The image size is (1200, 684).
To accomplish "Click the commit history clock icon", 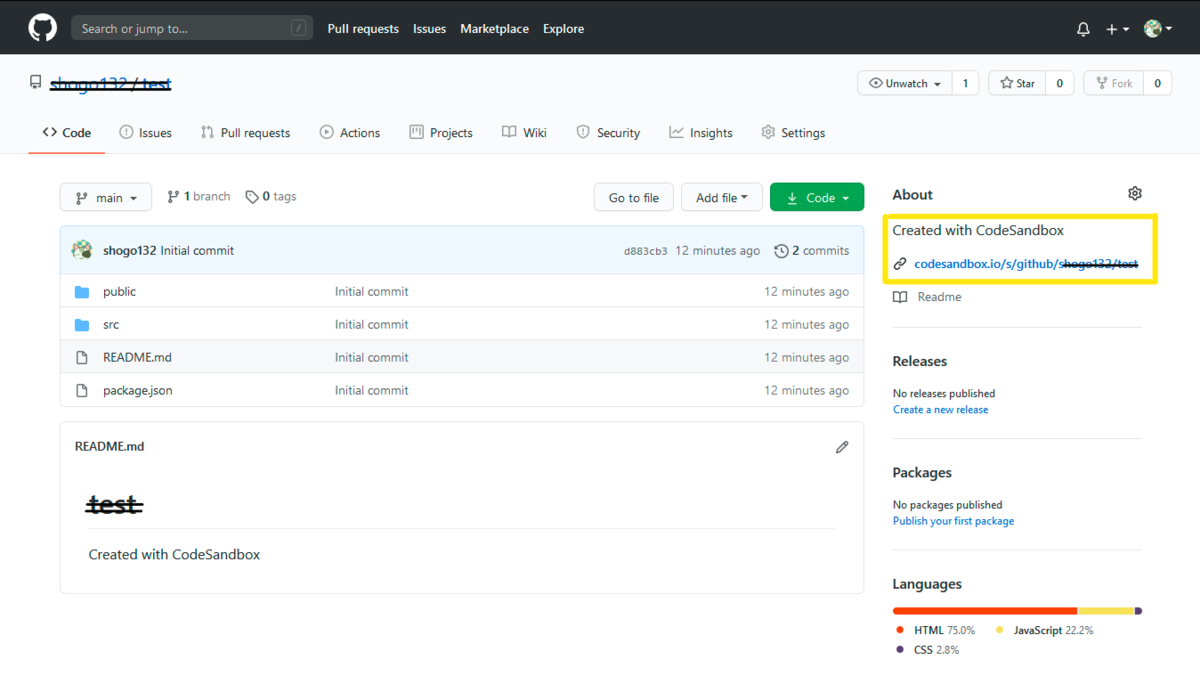I will click(781, 250).
